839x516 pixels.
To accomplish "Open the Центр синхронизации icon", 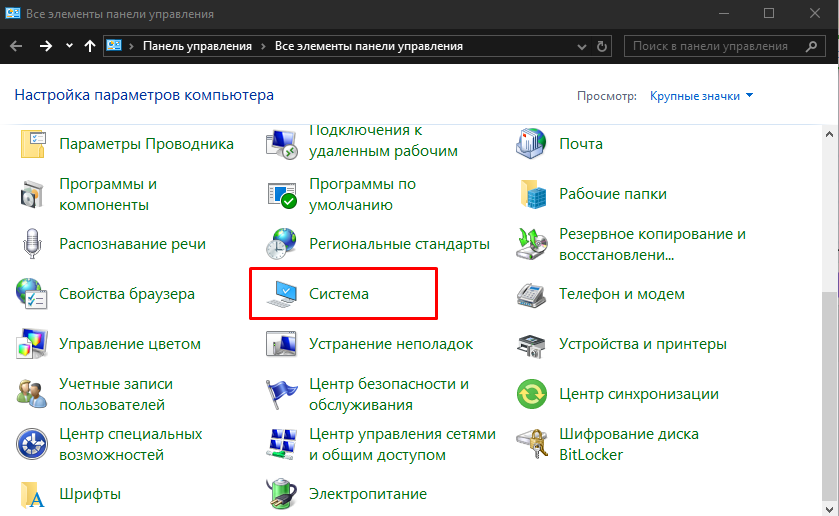I will (x=532, y=394).
